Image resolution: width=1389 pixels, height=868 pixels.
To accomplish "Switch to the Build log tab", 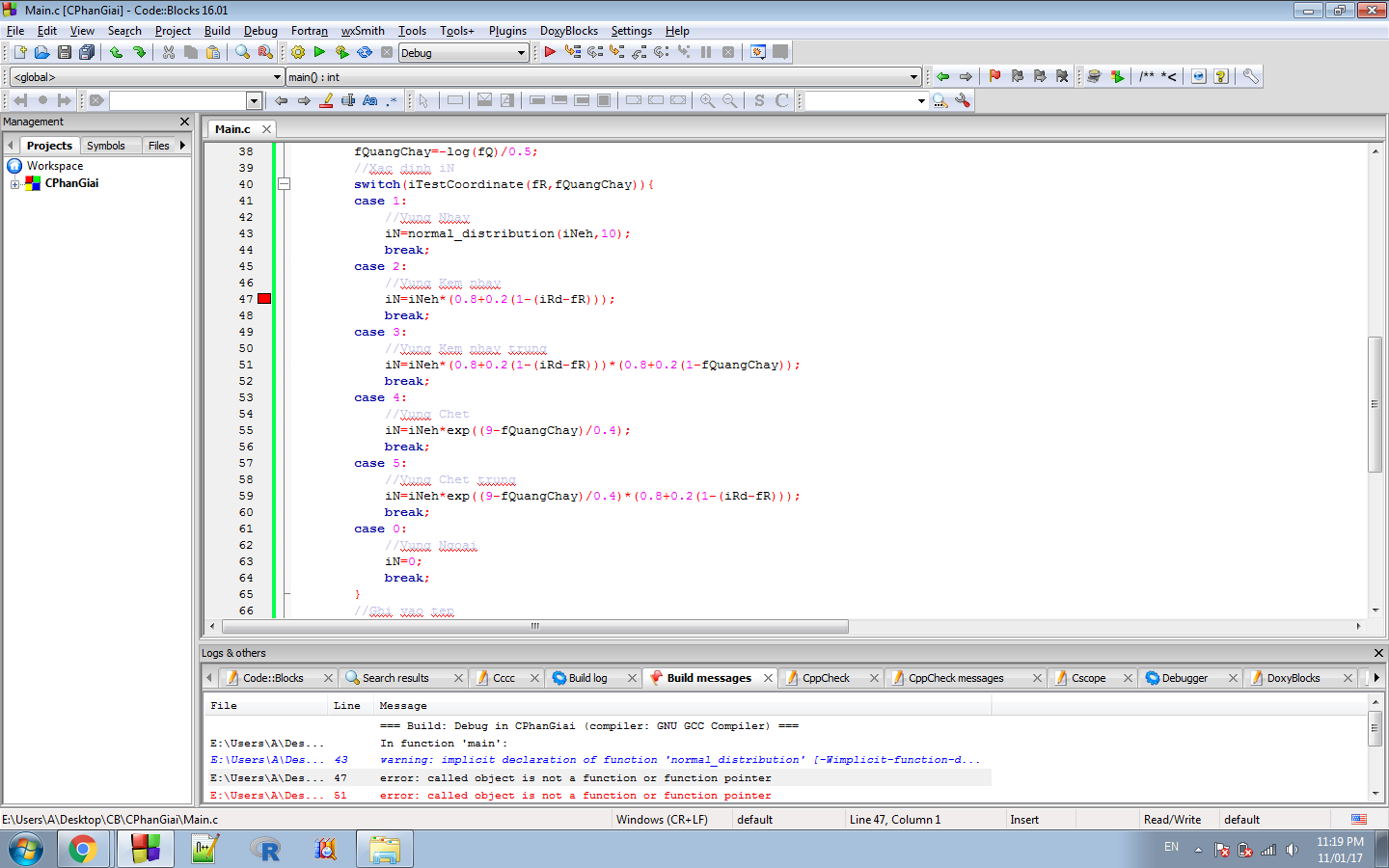I will coord(587,678).
